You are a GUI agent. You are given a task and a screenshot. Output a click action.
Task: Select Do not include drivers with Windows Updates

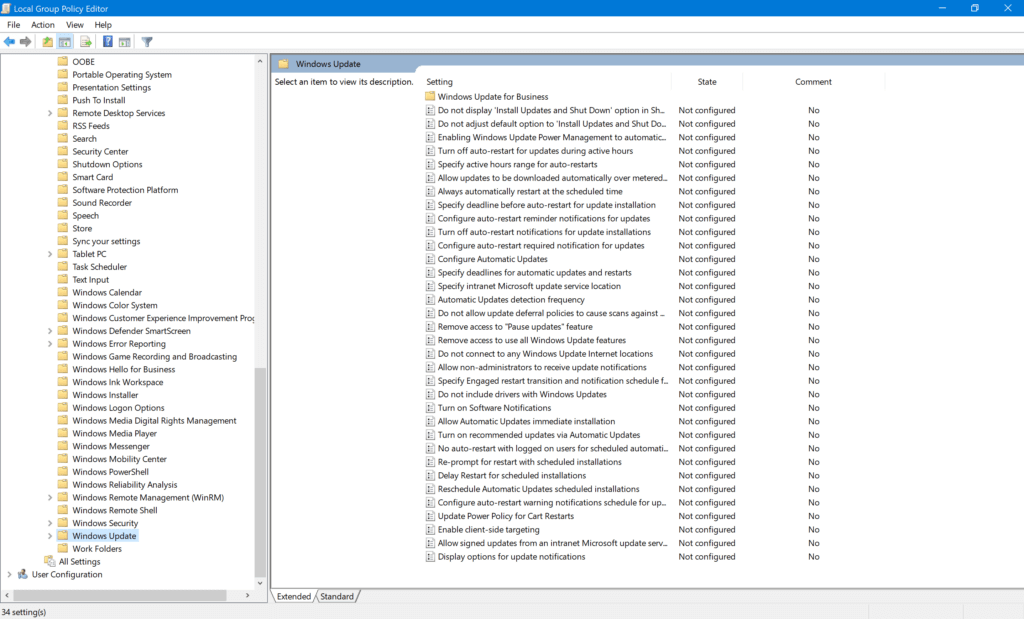tap(522, 394)
